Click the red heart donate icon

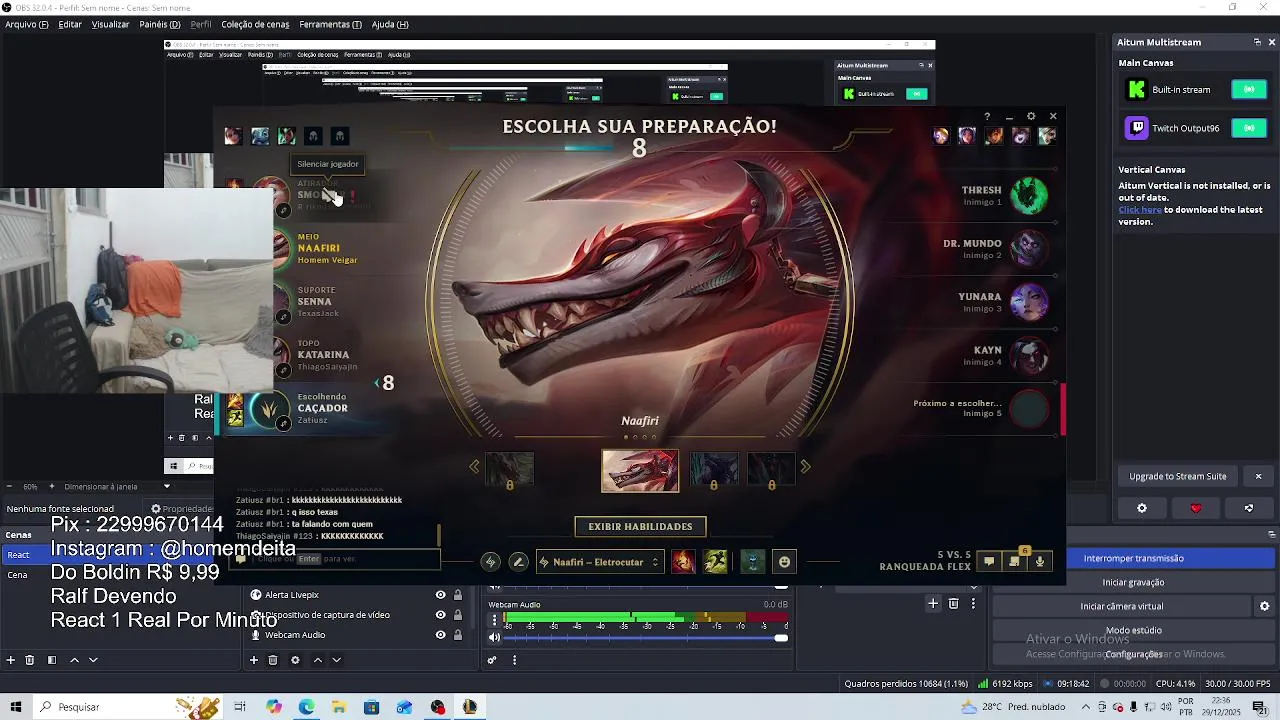click(1195, 508)
